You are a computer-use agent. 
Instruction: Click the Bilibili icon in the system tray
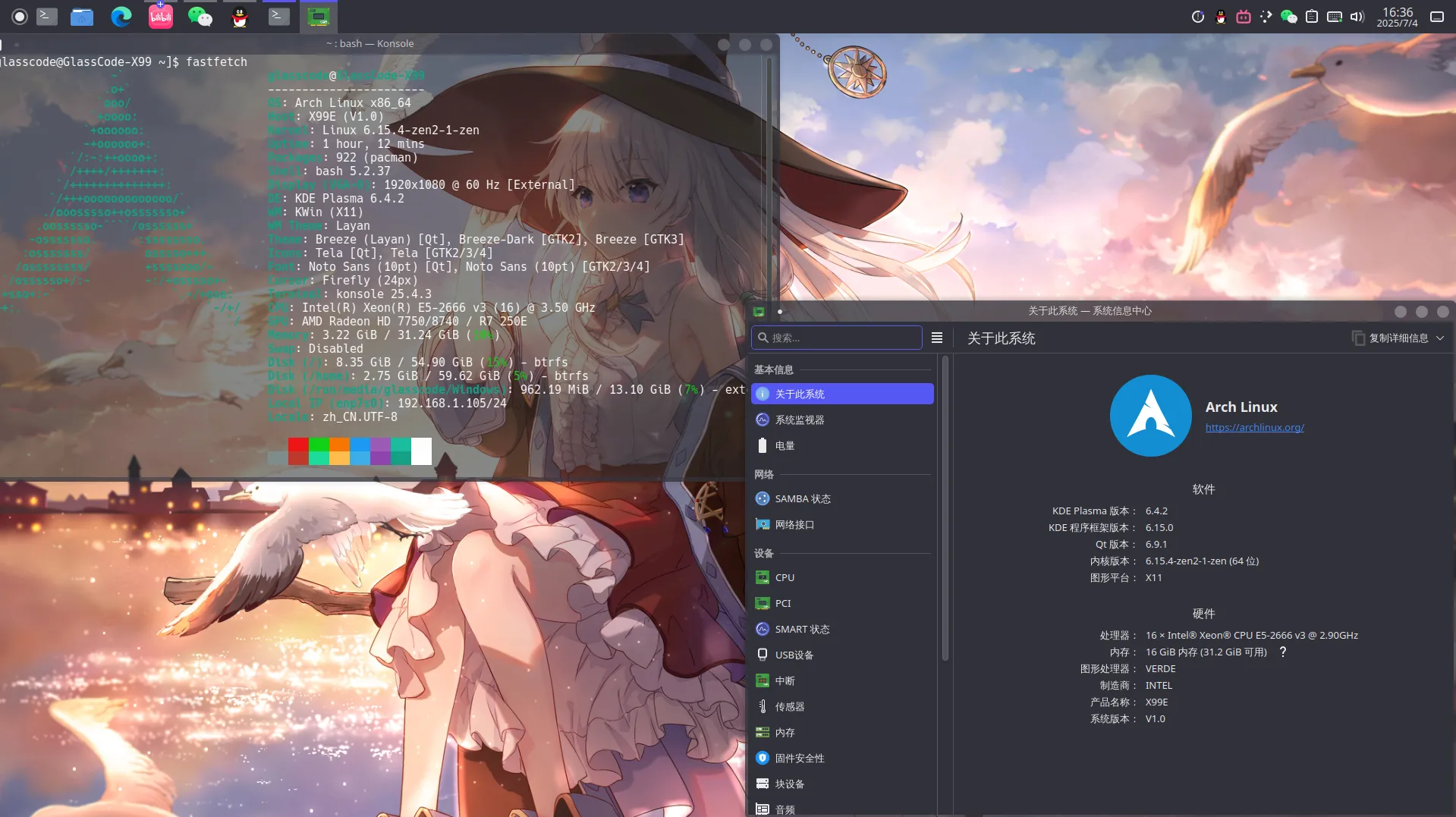[x=1244, y=17]
